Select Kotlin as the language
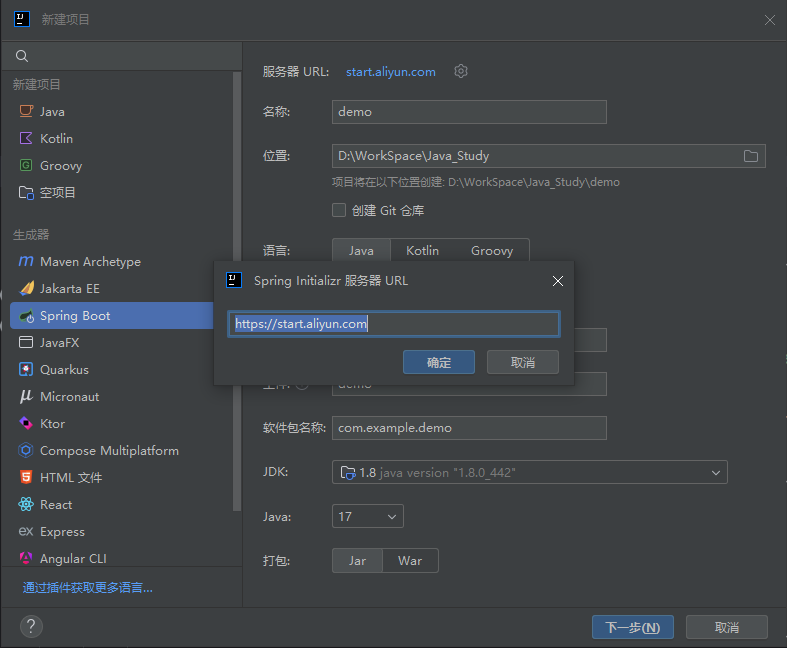The image size is (787, 648). (x=422, y=250)
